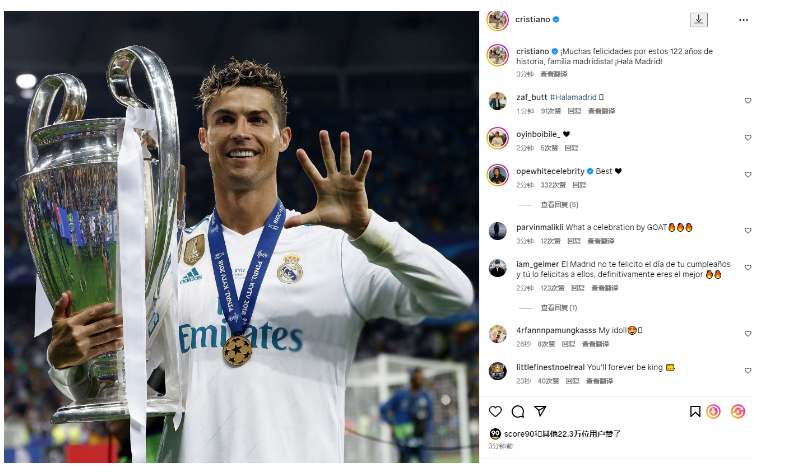Open the three-dot more options menu

(x=743, y=20)
